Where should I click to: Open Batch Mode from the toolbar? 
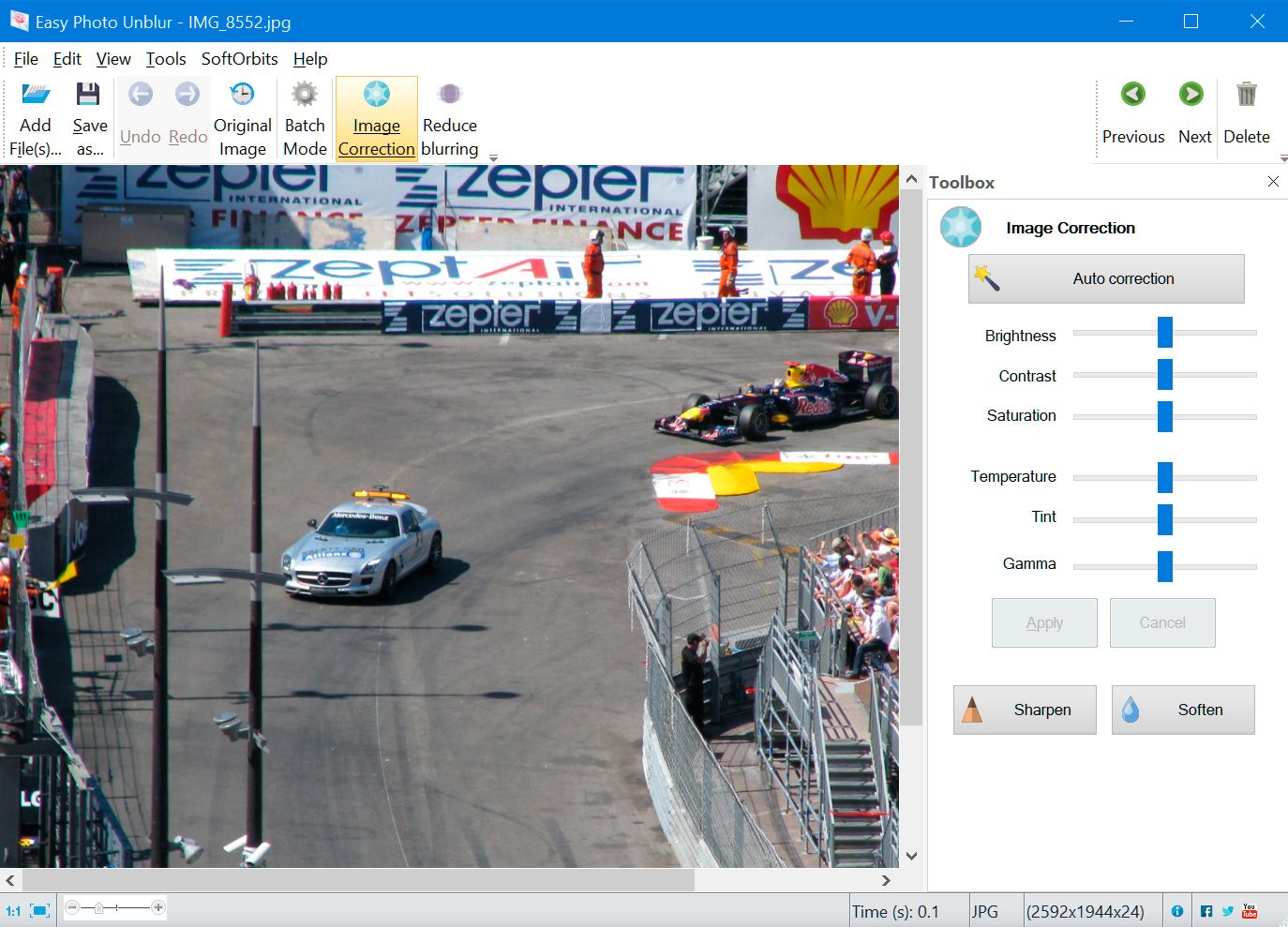[x=305, y=119]
